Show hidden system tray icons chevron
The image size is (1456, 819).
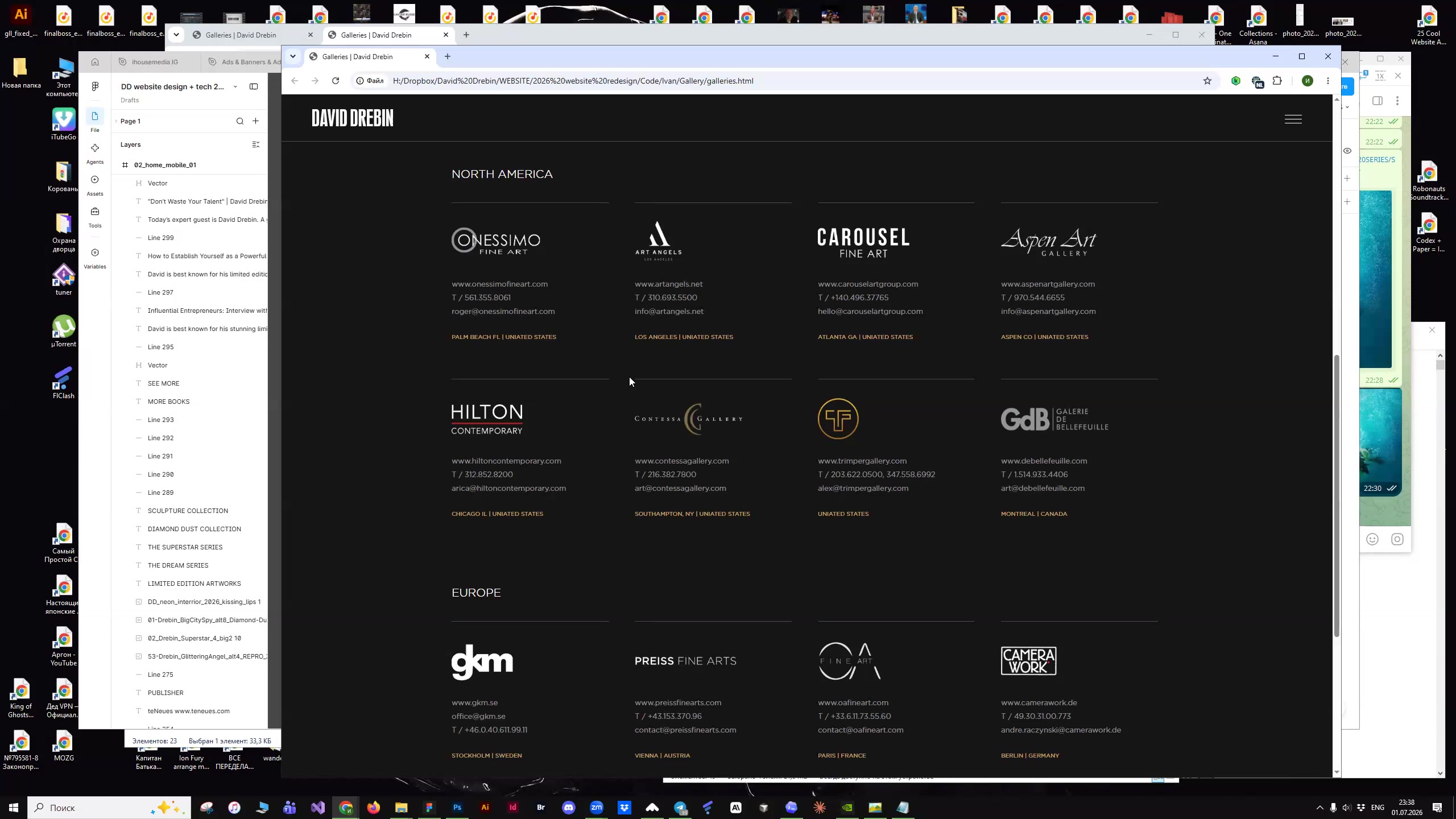coord(1319,808)
